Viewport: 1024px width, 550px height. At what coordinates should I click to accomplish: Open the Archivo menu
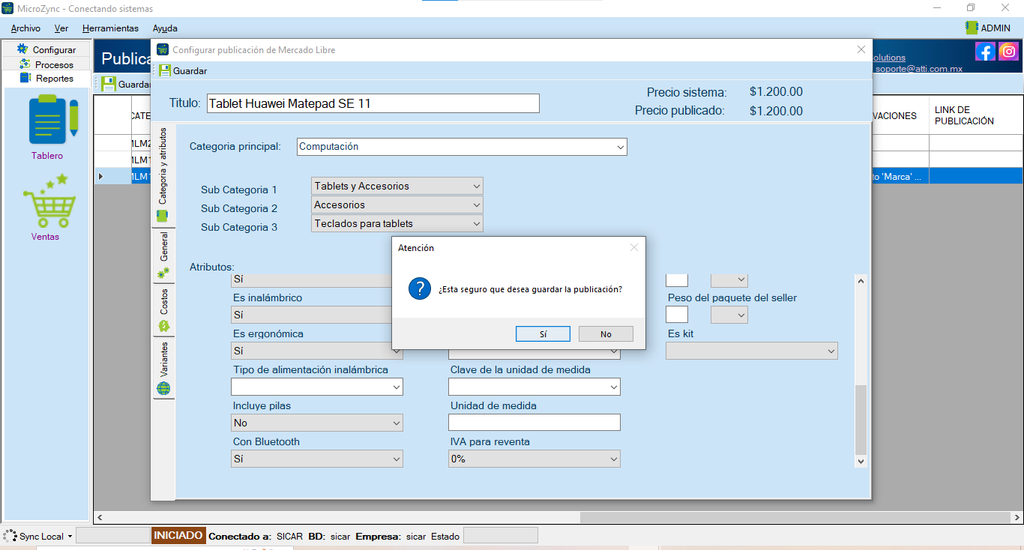(25, 28)
